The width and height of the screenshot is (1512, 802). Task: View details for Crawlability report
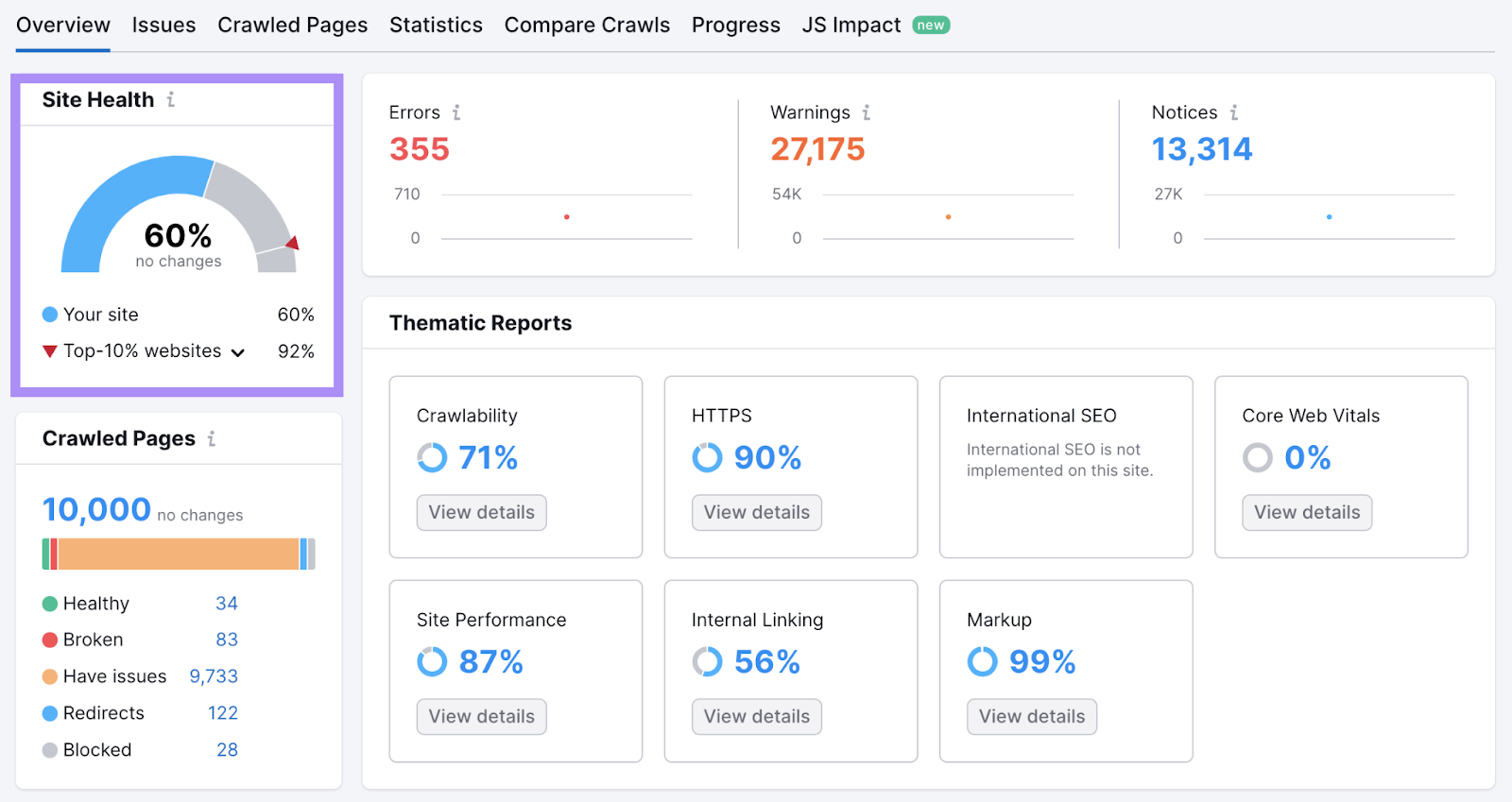[x=481, y=512]
